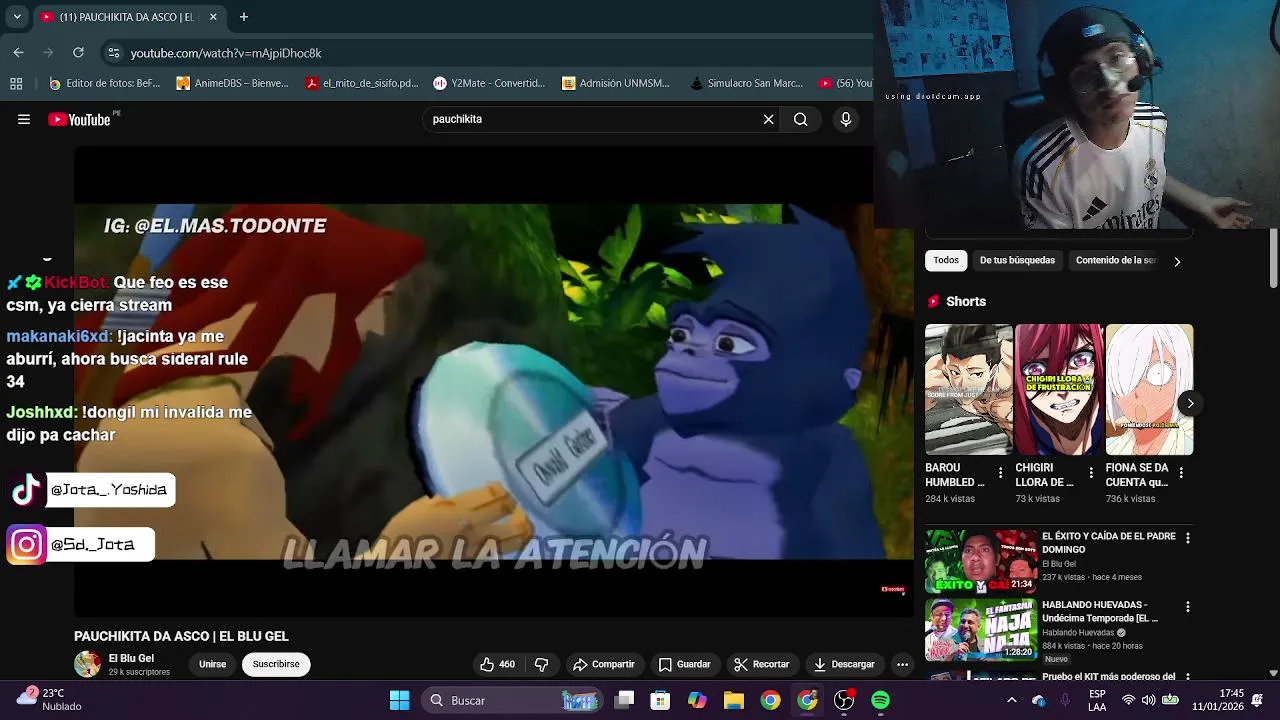This screenshot has height=720, width=1280.
Task: Start voice search with microphone icon
Action: click(x=846, y=119)
